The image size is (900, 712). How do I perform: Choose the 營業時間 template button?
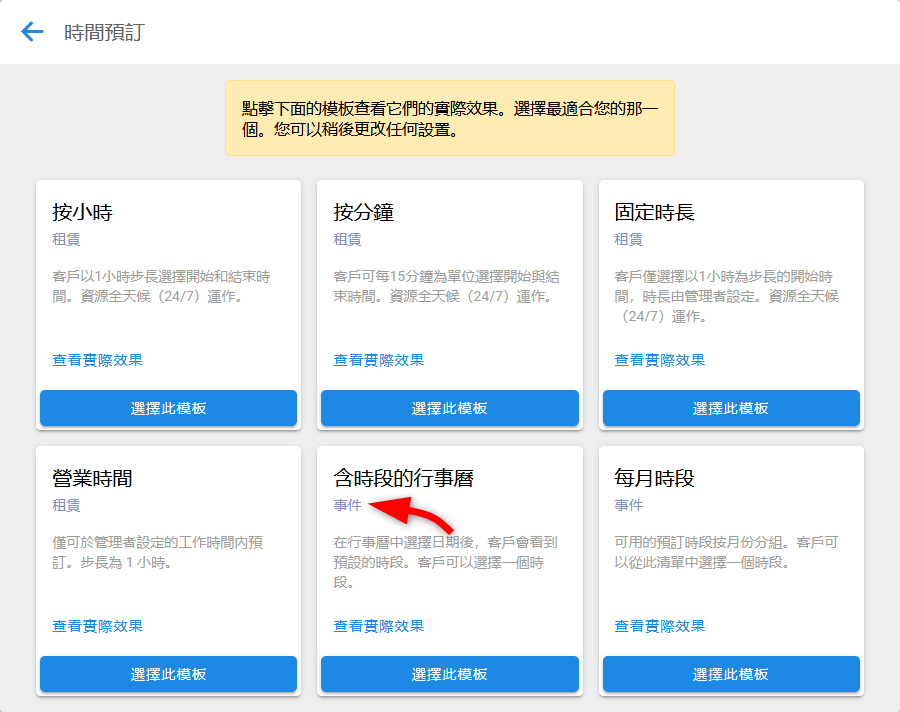point(168,674)
